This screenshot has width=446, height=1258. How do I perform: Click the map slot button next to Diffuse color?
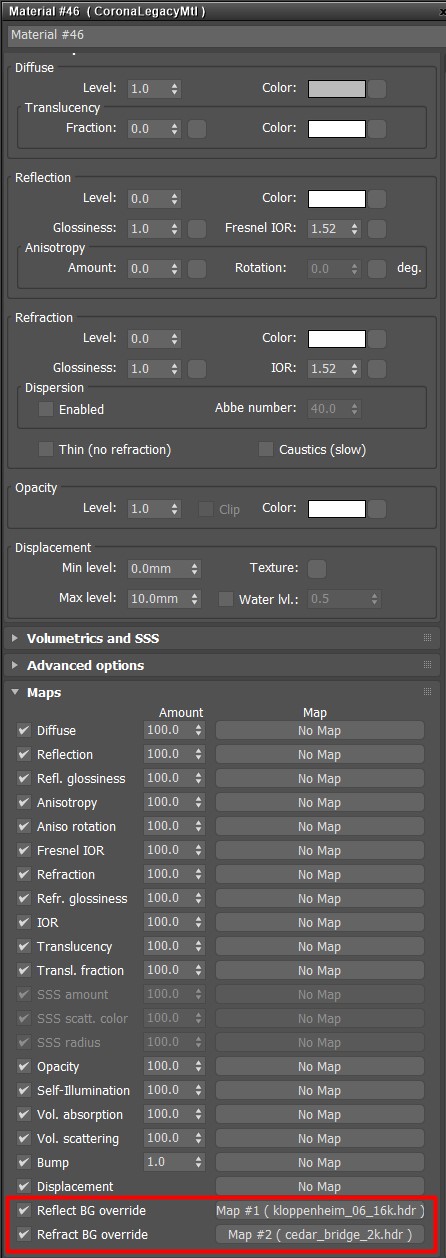377,89
